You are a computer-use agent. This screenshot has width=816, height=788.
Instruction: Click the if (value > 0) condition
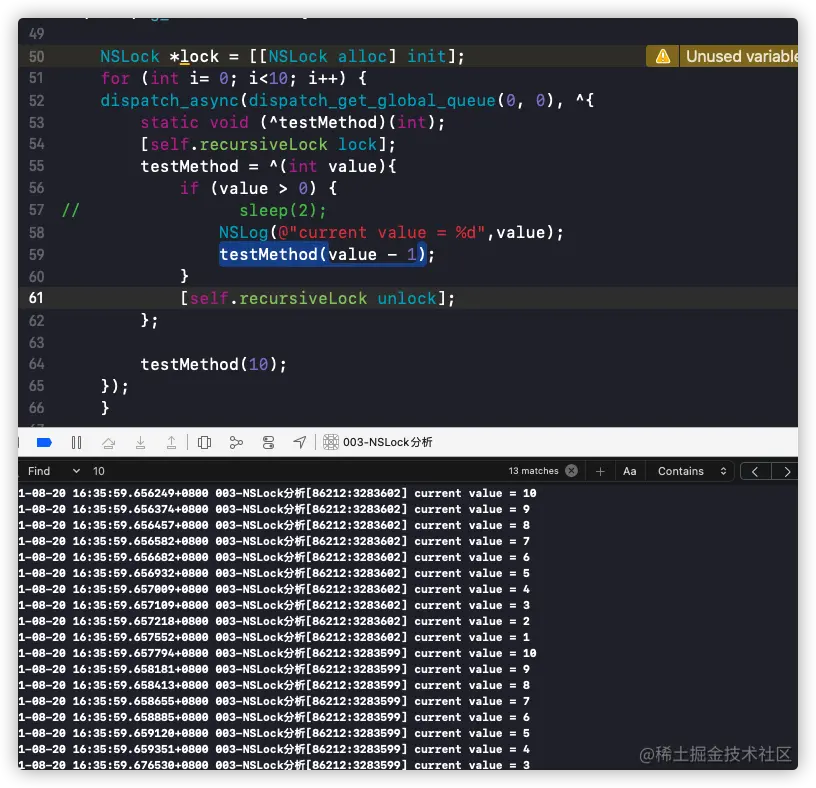pos(259,188)
